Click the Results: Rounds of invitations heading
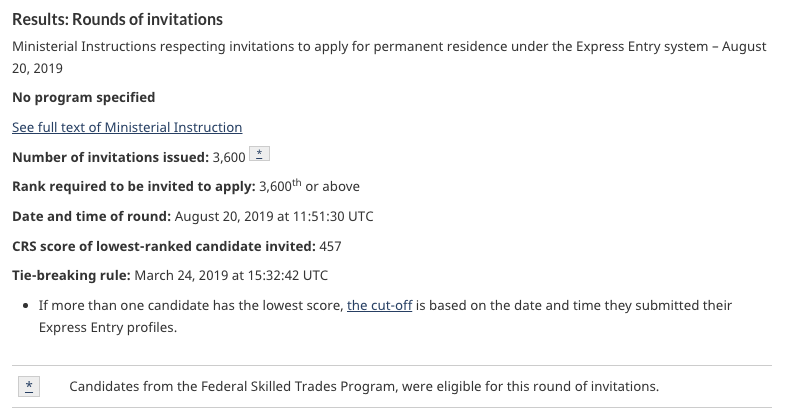This screenshot has width=799, height=414. click(118, 19)
